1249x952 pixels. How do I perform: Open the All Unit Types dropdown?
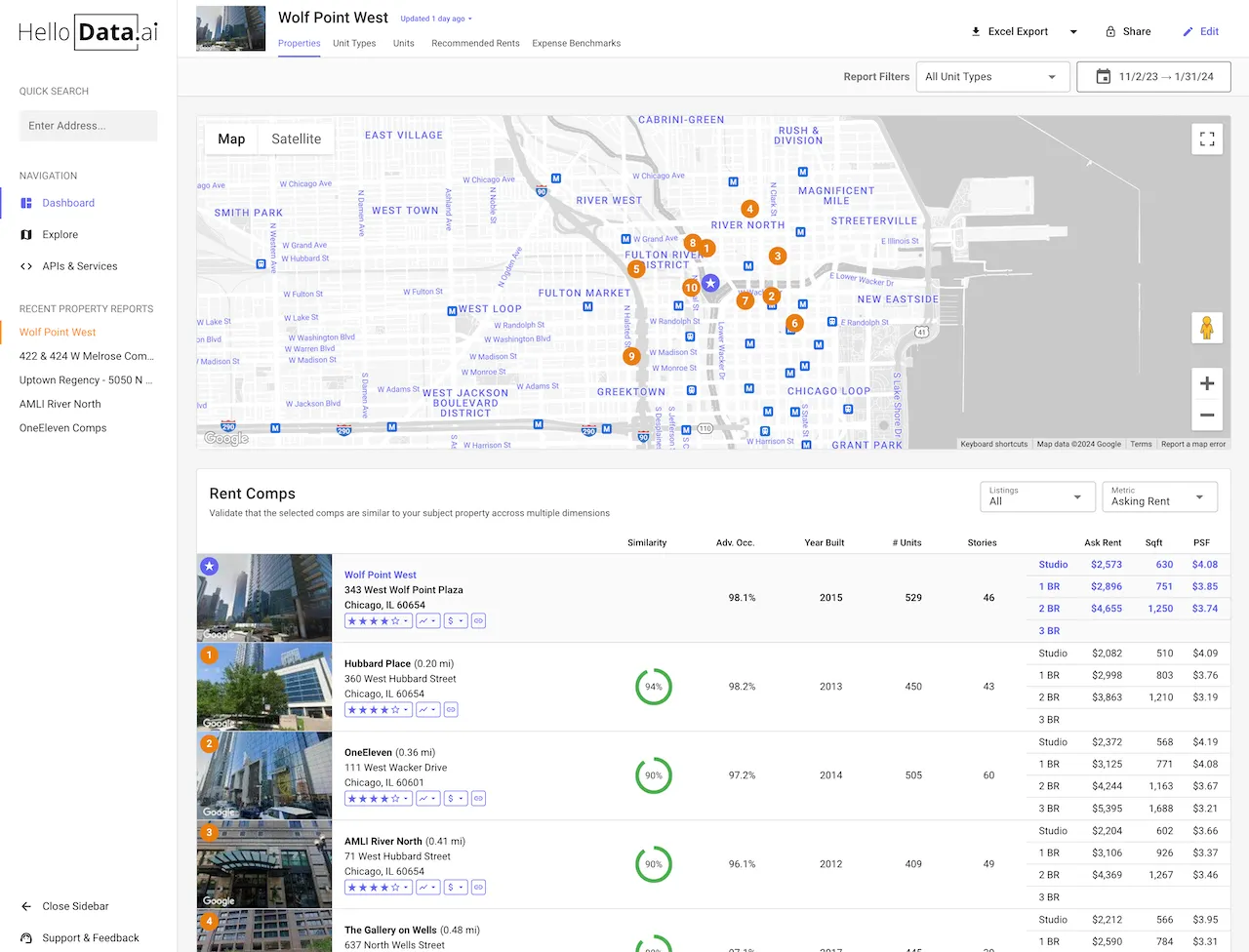pyautogui.click(x=992, y=77)
